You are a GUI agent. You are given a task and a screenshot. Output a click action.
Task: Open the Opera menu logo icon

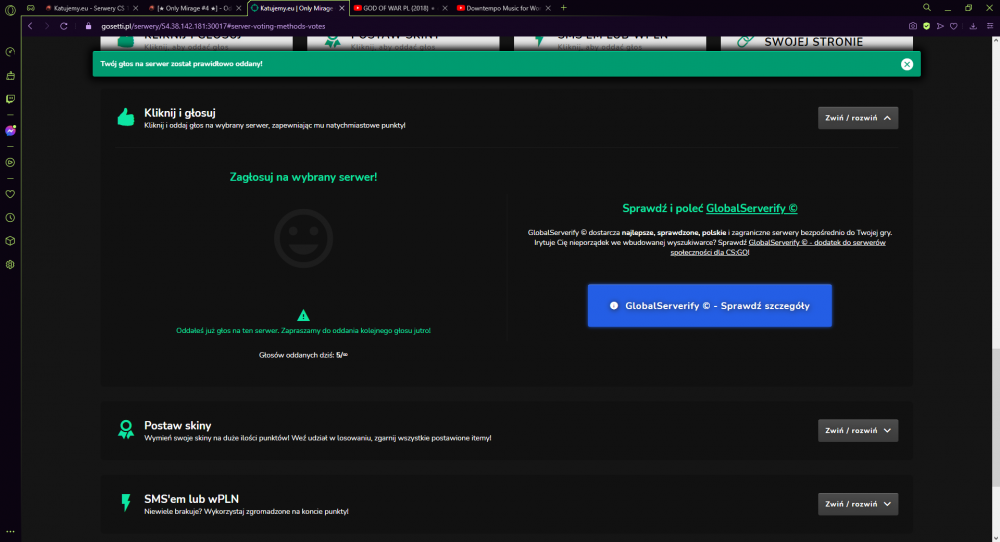10,10
